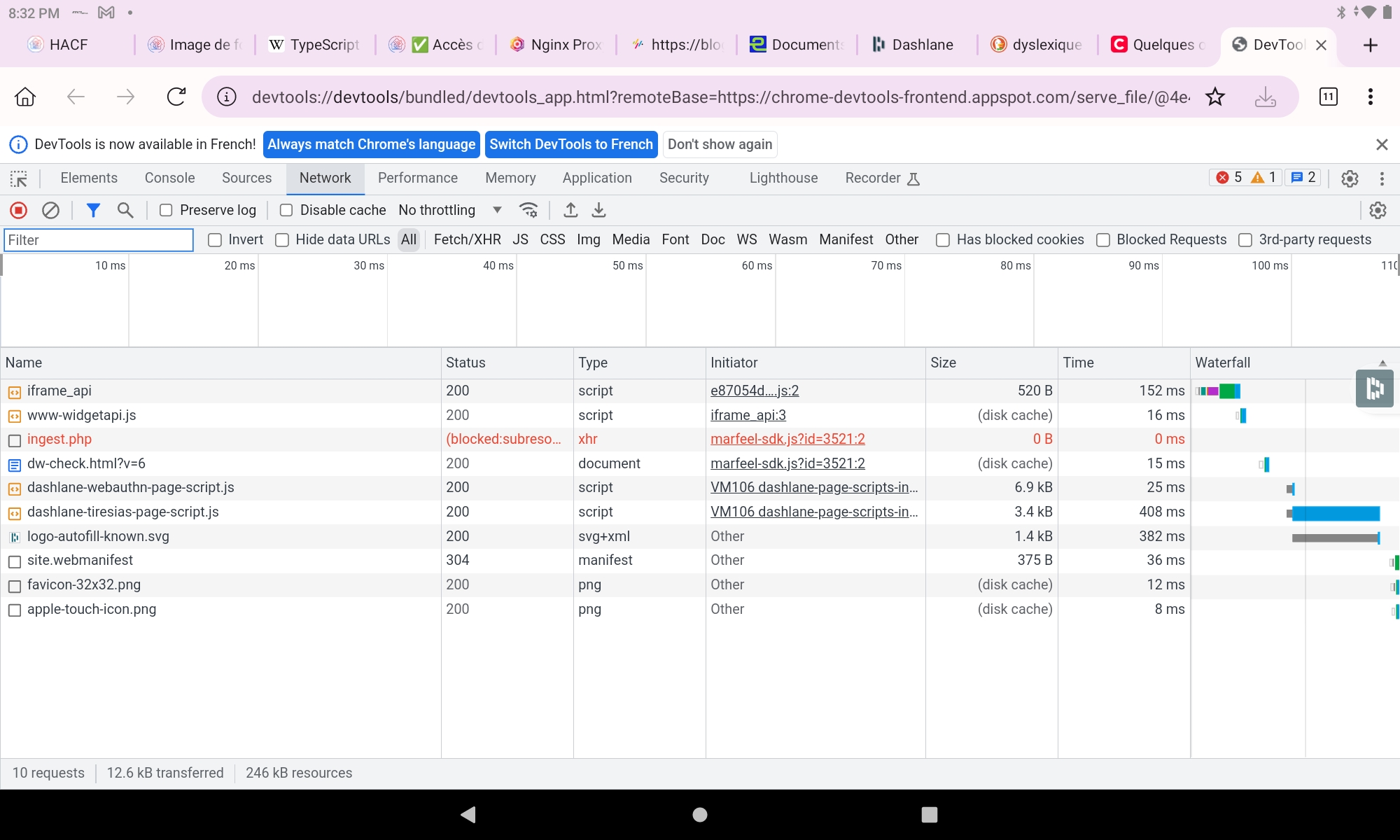Image resolution: width=1400 pixels, height=840 pixels.
Task: Dismiss the language infobar
Action: point(1382,144)
